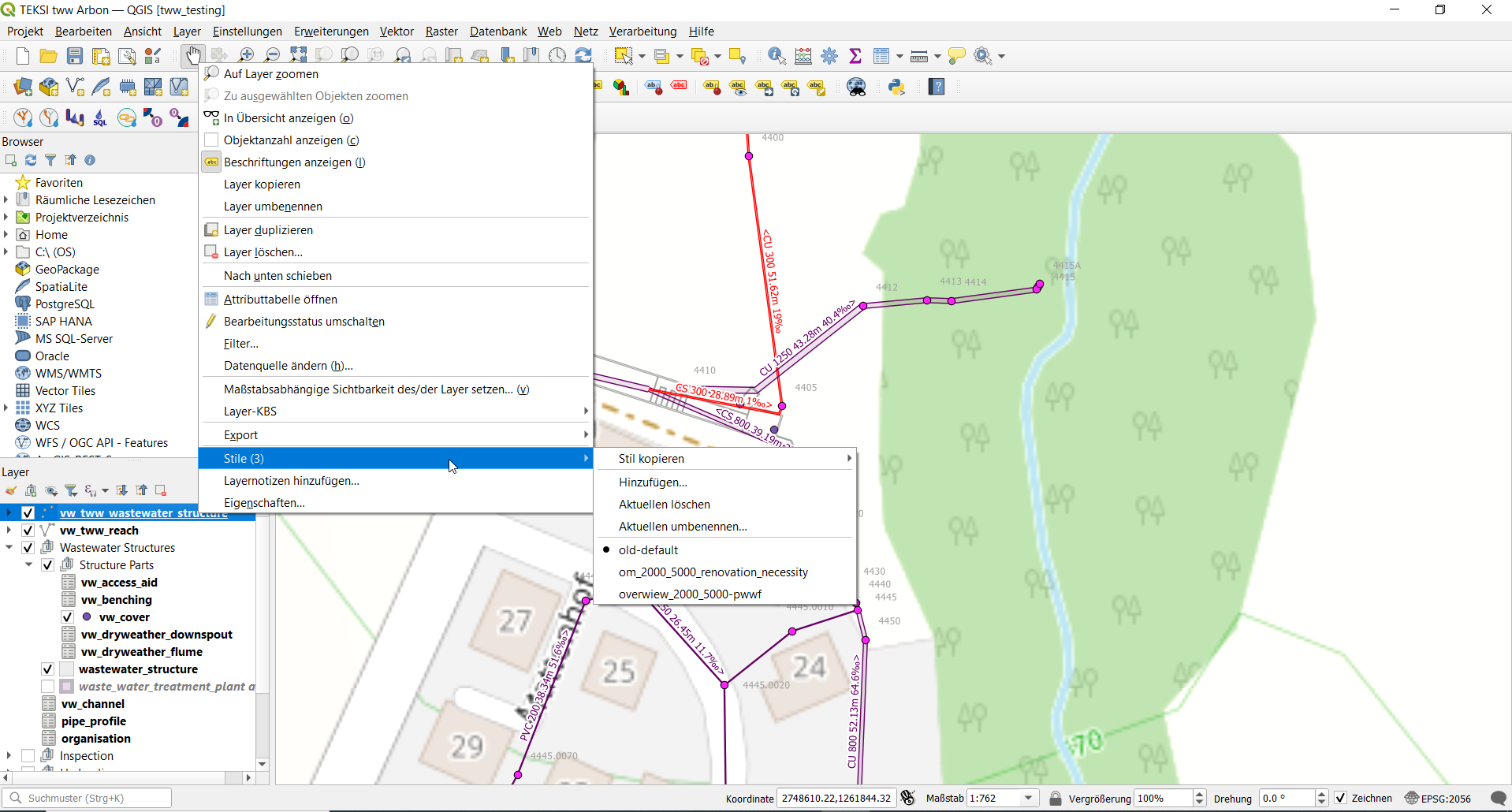
Task: Select Attributtabelle öffnen
Action: tap(396, 300)
